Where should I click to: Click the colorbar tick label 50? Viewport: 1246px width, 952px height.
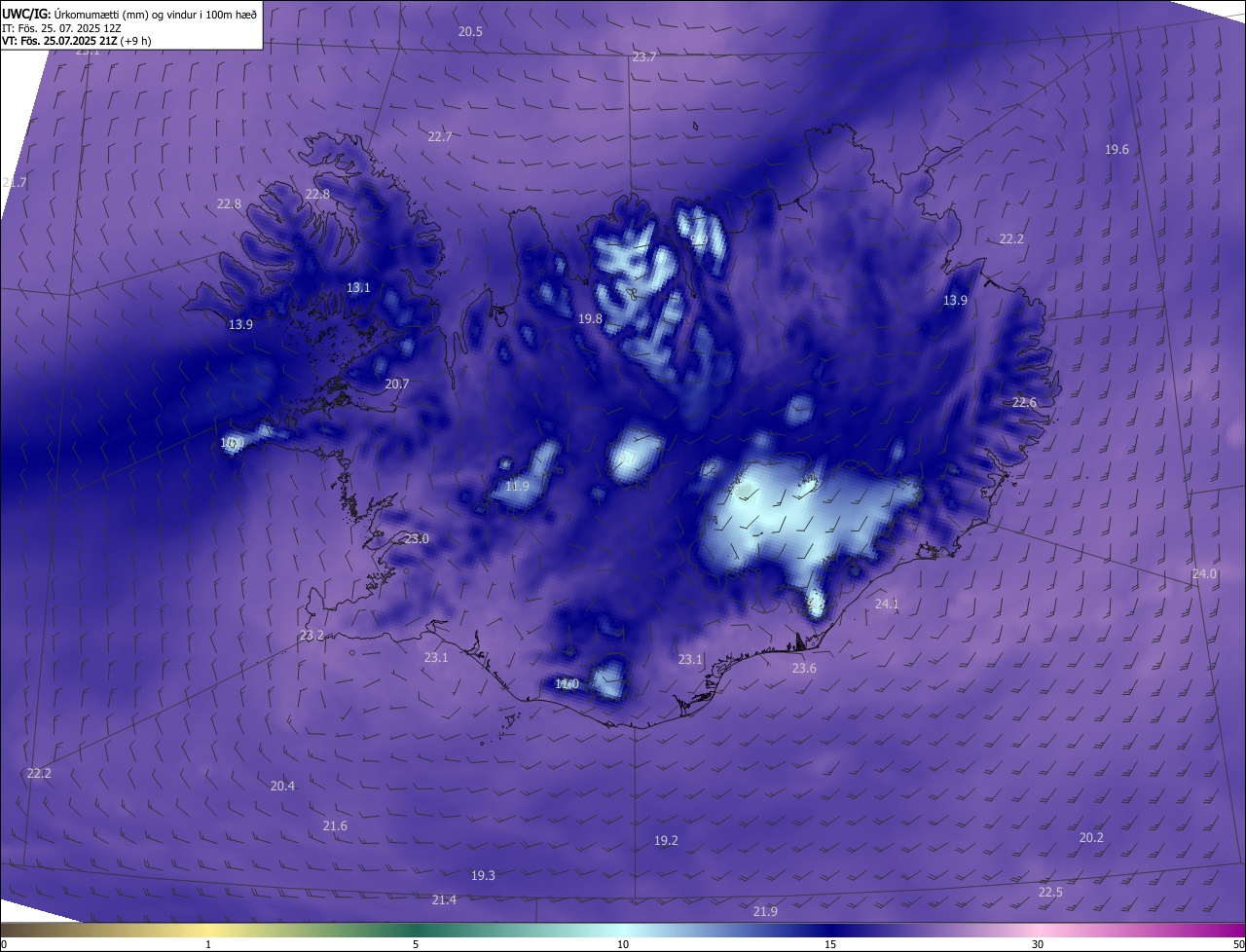pos(1238,944)
